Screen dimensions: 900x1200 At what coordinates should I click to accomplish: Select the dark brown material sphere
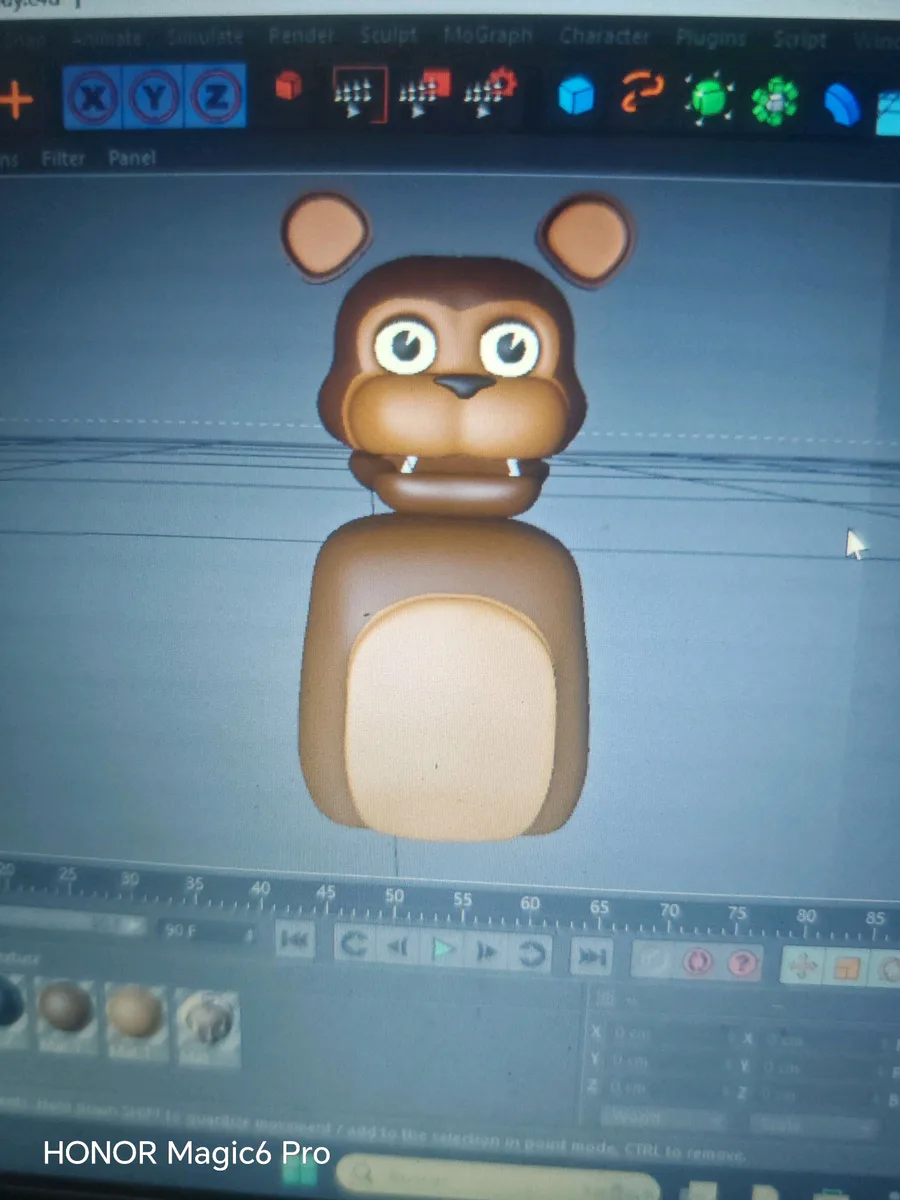pyautogui.click(x=66, y=1007)
